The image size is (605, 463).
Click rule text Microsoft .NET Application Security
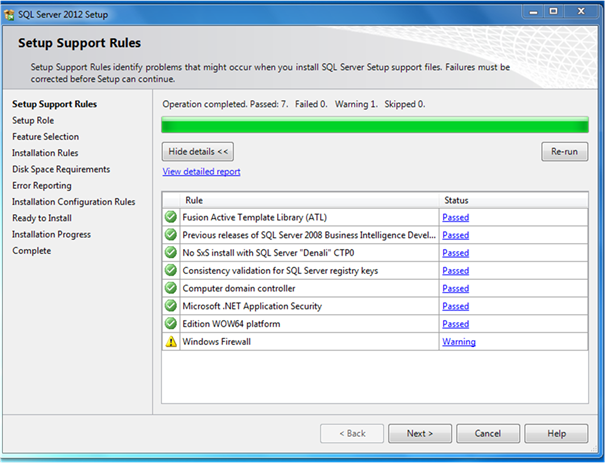(x=252, y=306)
